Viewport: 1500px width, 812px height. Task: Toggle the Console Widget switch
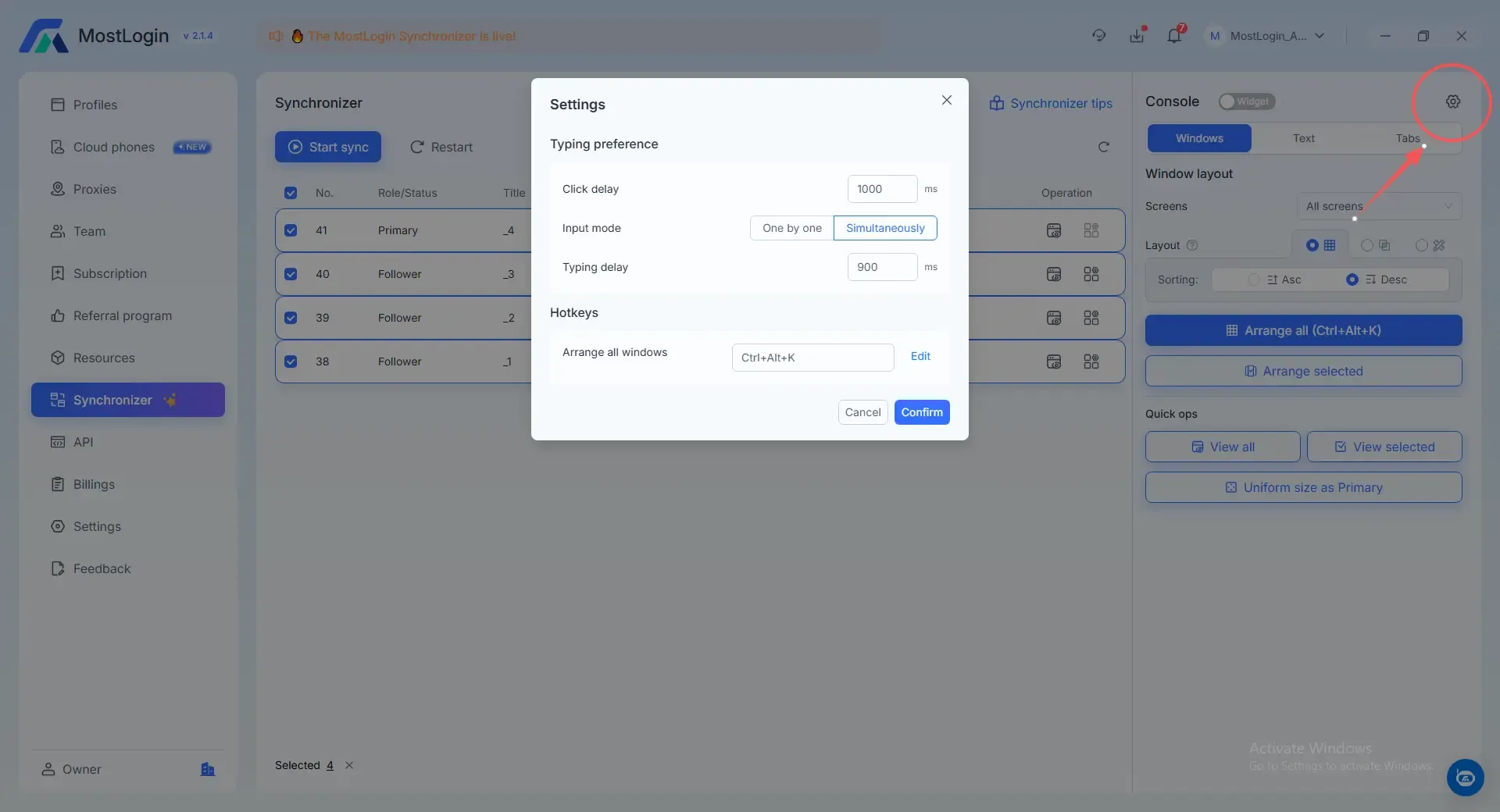pos(1246,101)
